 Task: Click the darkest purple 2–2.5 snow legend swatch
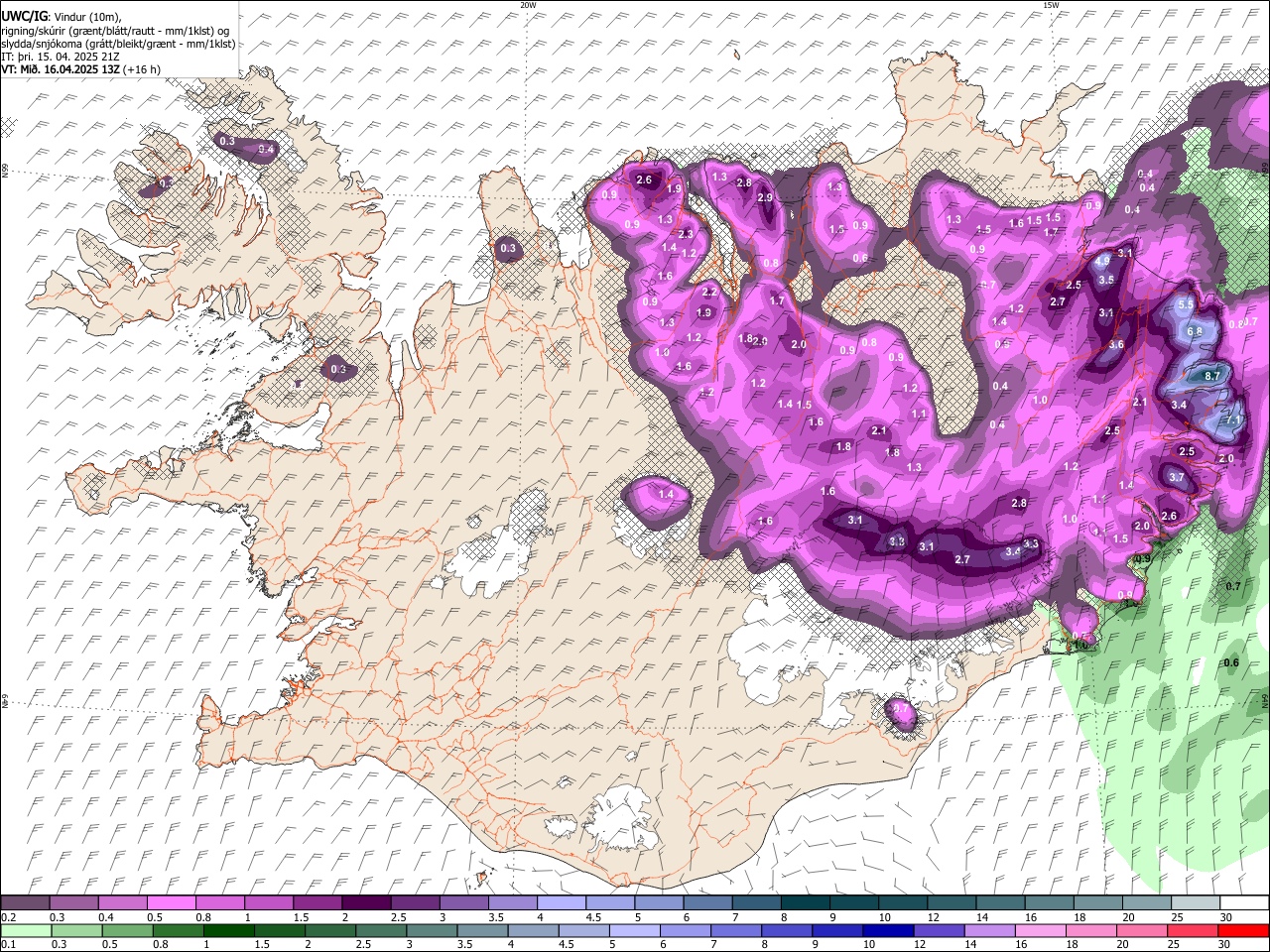pyautogui.click(x=366, y=903)
